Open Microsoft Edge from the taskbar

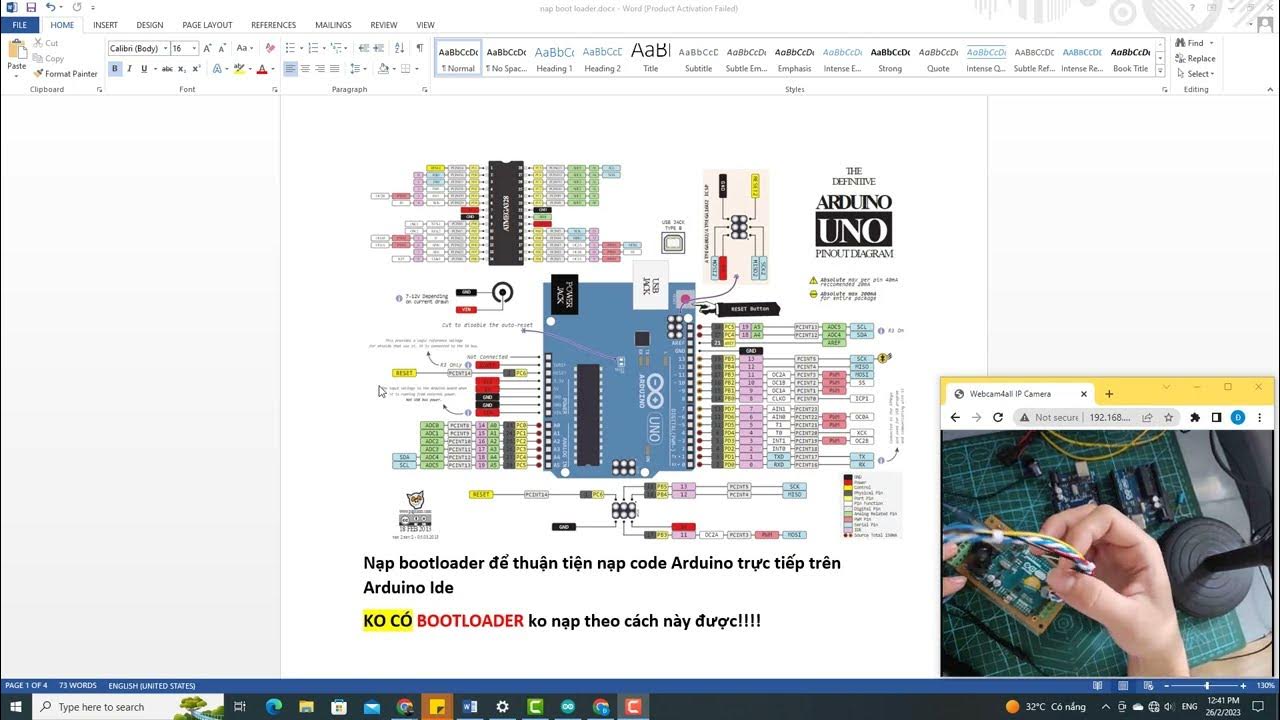pyautogui.click(x=274, y=707)
